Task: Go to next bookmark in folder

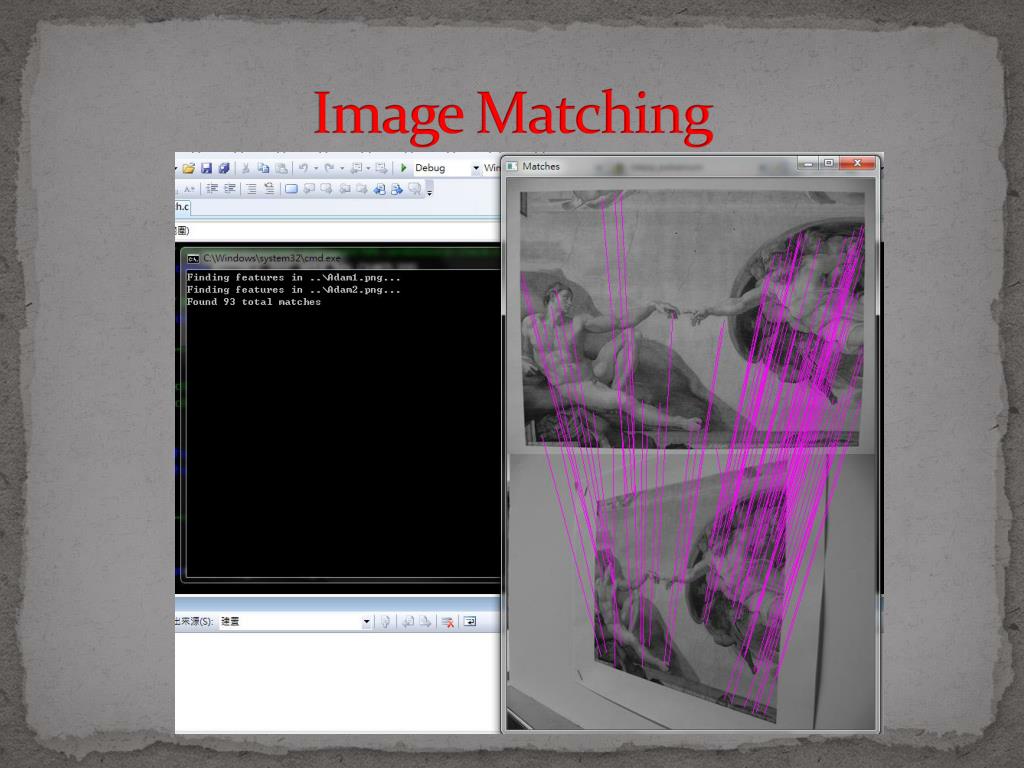Action: 361,189
